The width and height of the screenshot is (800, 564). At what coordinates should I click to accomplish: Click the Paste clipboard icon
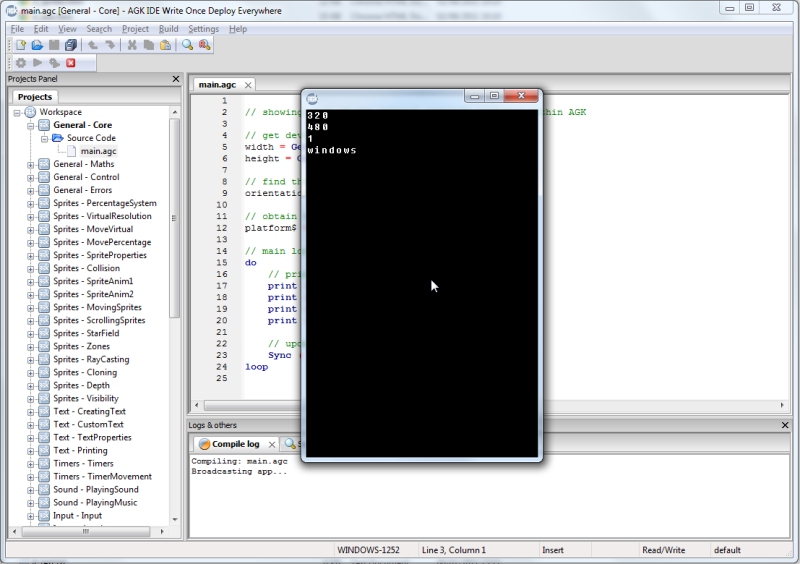[x=165, y=45]
